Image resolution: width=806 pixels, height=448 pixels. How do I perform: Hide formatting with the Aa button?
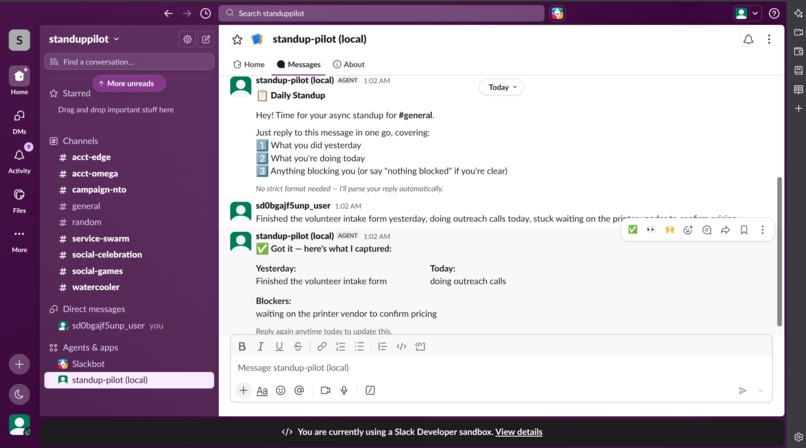(262, 390)
